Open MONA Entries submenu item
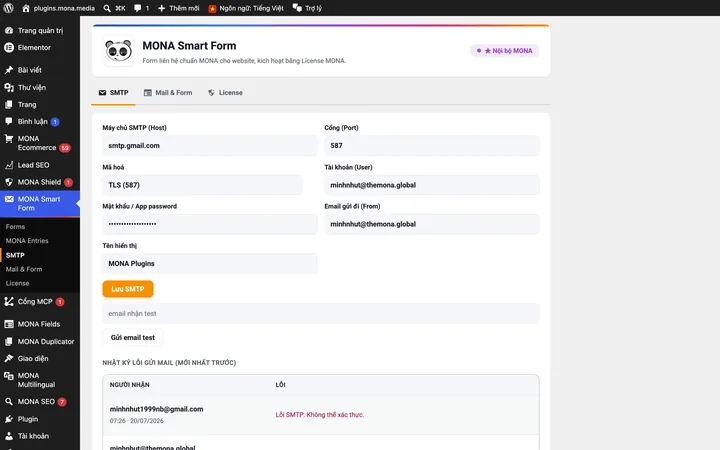Screen dimensions: 720x450 pyautogui.click(x=27, y=241)
